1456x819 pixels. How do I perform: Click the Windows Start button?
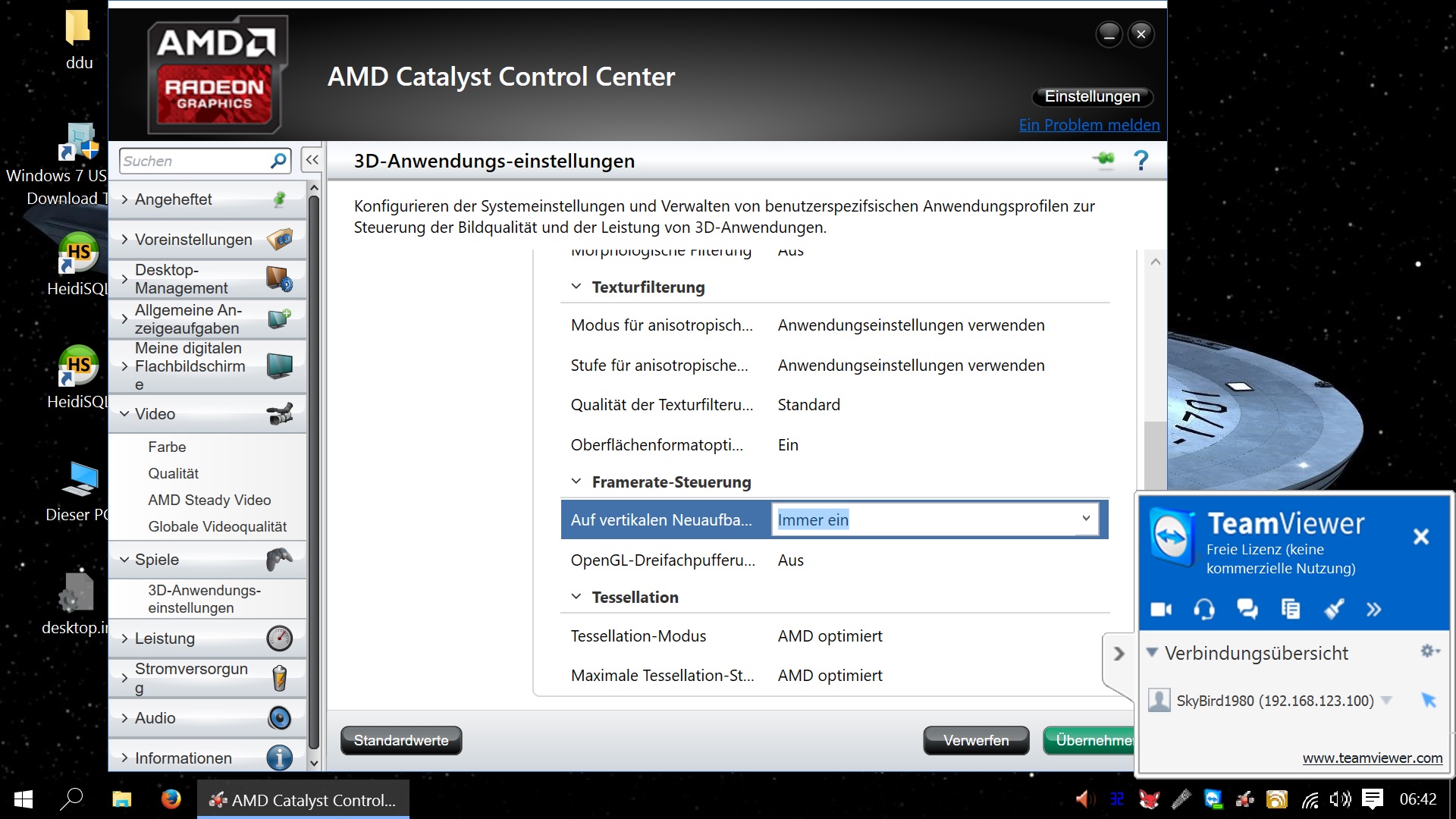pos(24,799)
